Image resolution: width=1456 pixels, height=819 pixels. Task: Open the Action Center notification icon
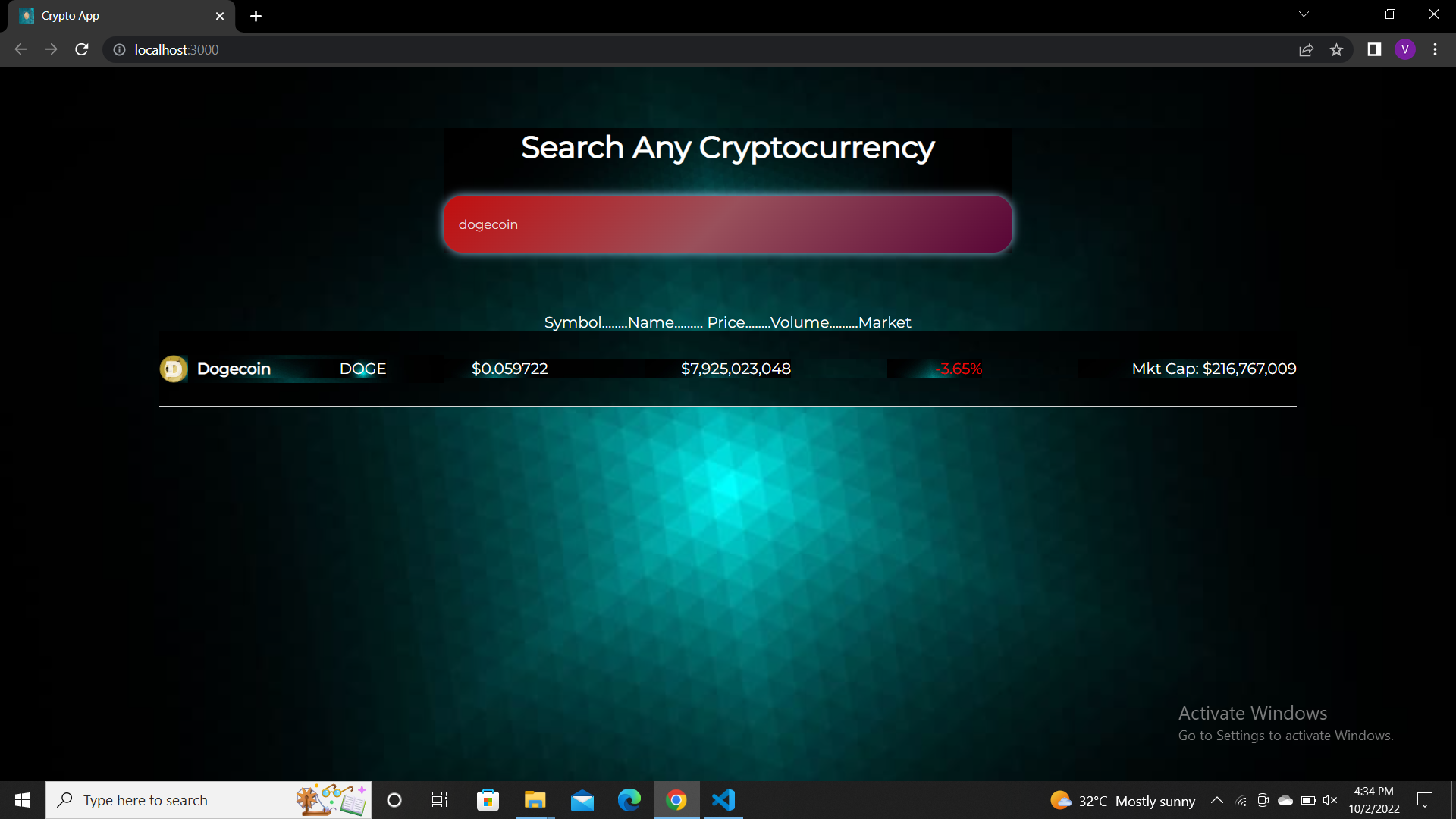tap(1426, 800)
